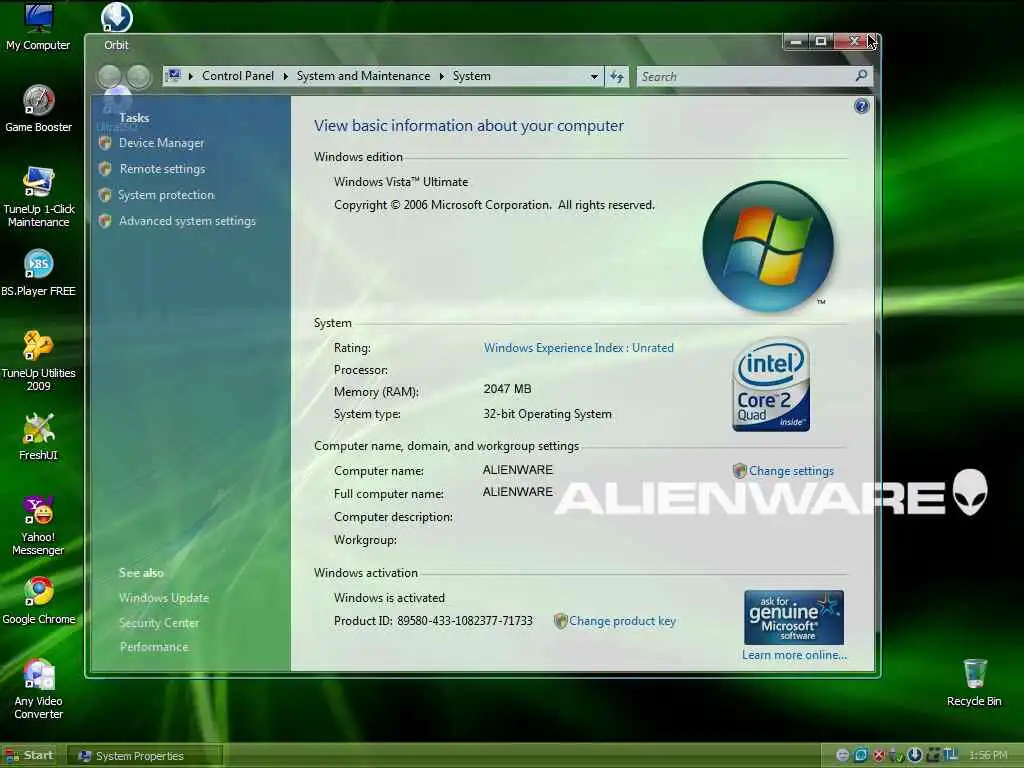Launch Google Chrome from the desktop

click(x=39, y=601)
